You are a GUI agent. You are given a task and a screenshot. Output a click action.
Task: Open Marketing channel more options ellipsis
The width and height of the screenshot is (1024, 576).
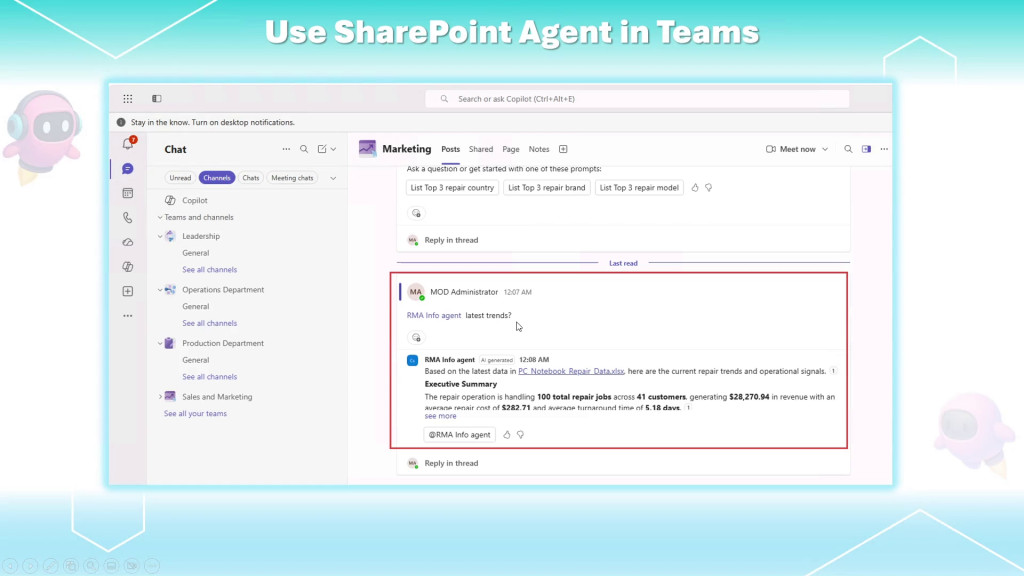click(x=884, y=149)
